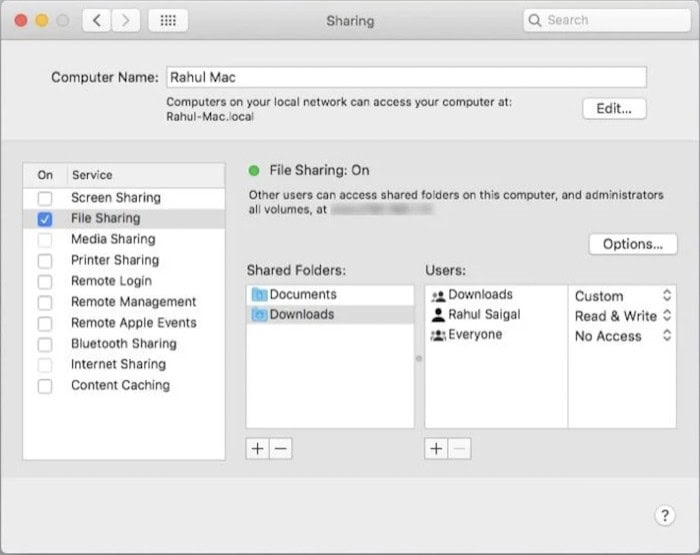Turn on the Remote Login checkbox

pyautogui.click(x=45, y=281)
